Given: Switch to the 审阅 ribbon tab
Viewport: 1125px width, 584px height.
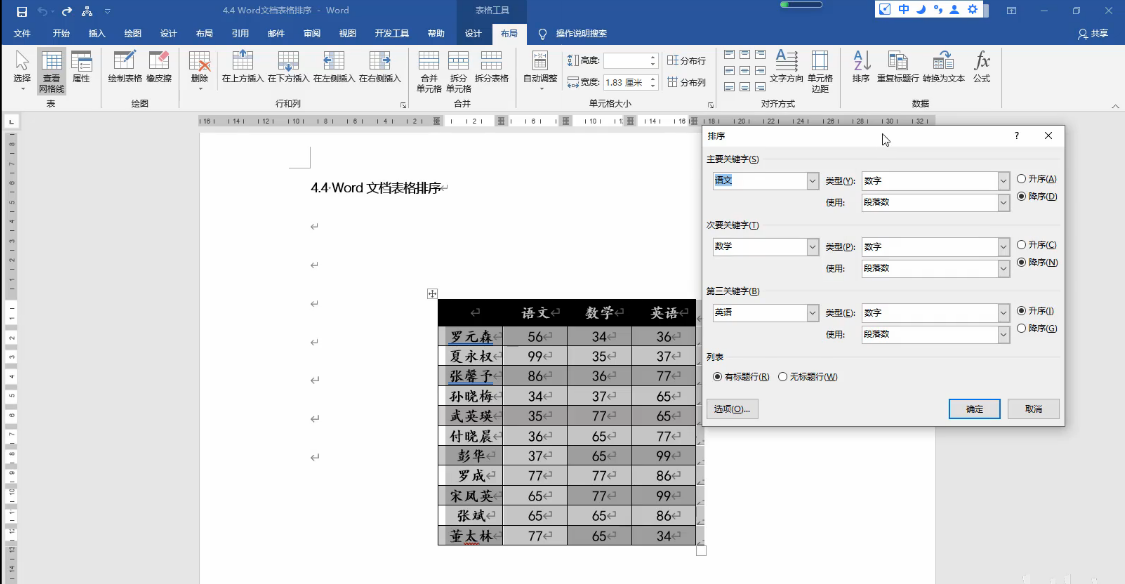Looking at the screenshot, I should click(312, 33).
